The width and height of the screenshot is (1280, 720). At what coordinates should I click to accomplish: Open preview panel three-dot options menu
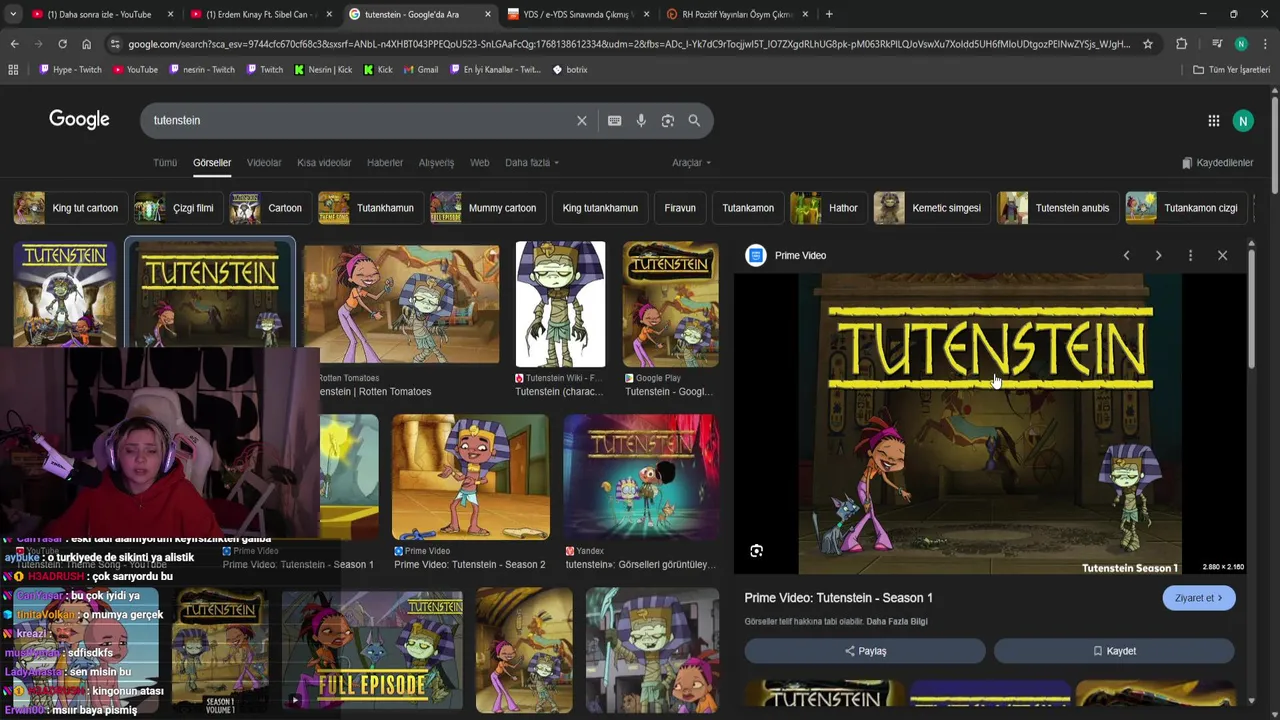click(x=1190, y=255)
